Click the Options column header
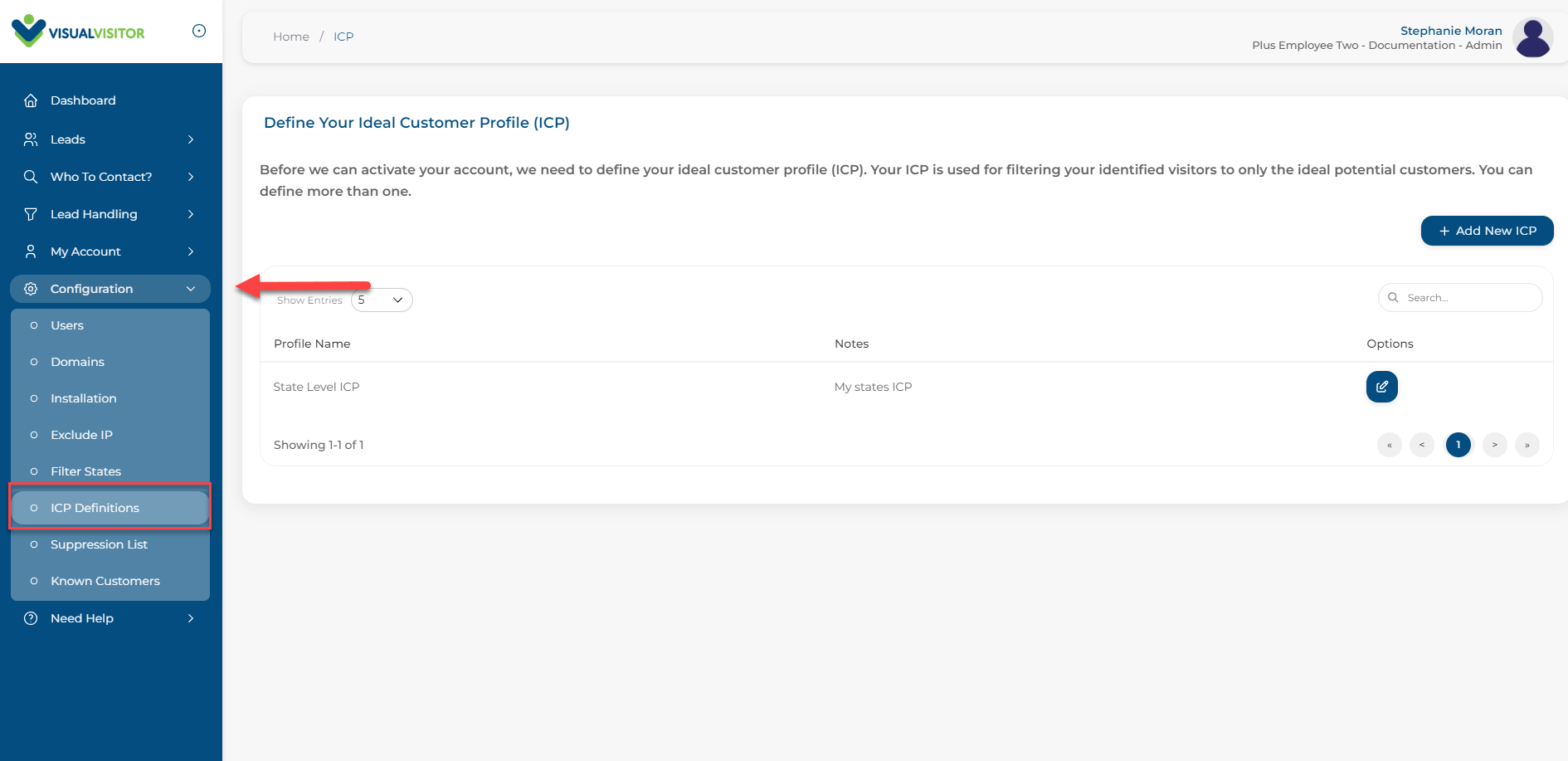 1390,344
